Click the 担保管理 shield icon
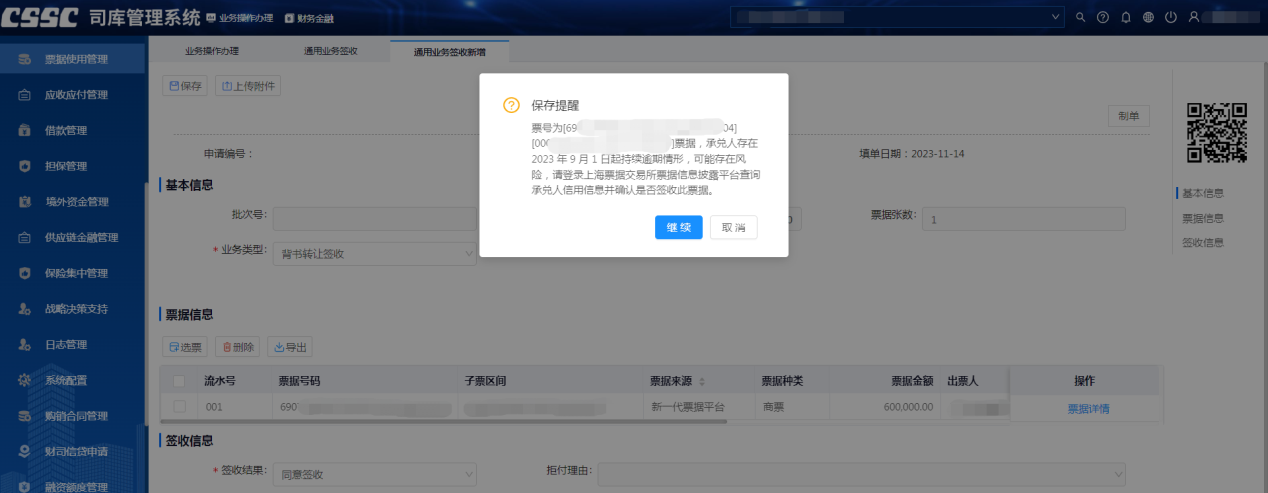This screenshot has height=493, width=1268. coord(24,166)
